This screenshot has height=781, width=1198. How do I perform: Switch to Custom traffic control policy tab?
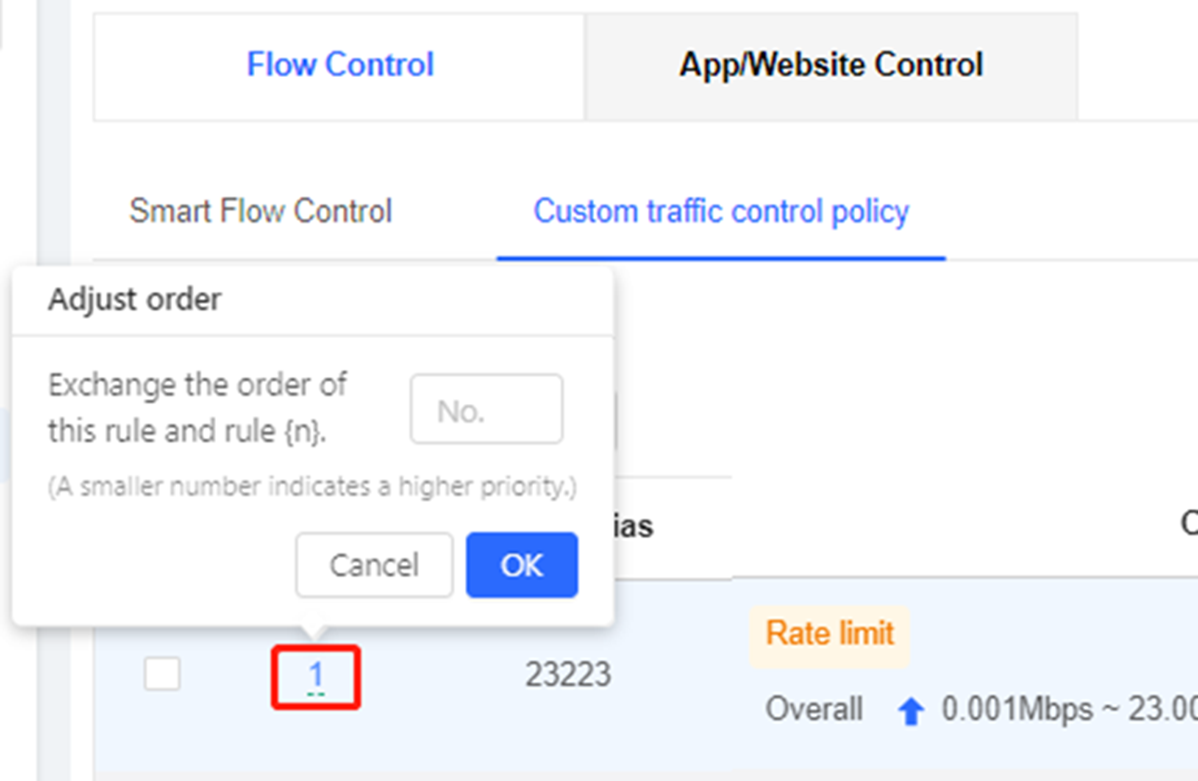coord(721,211)
